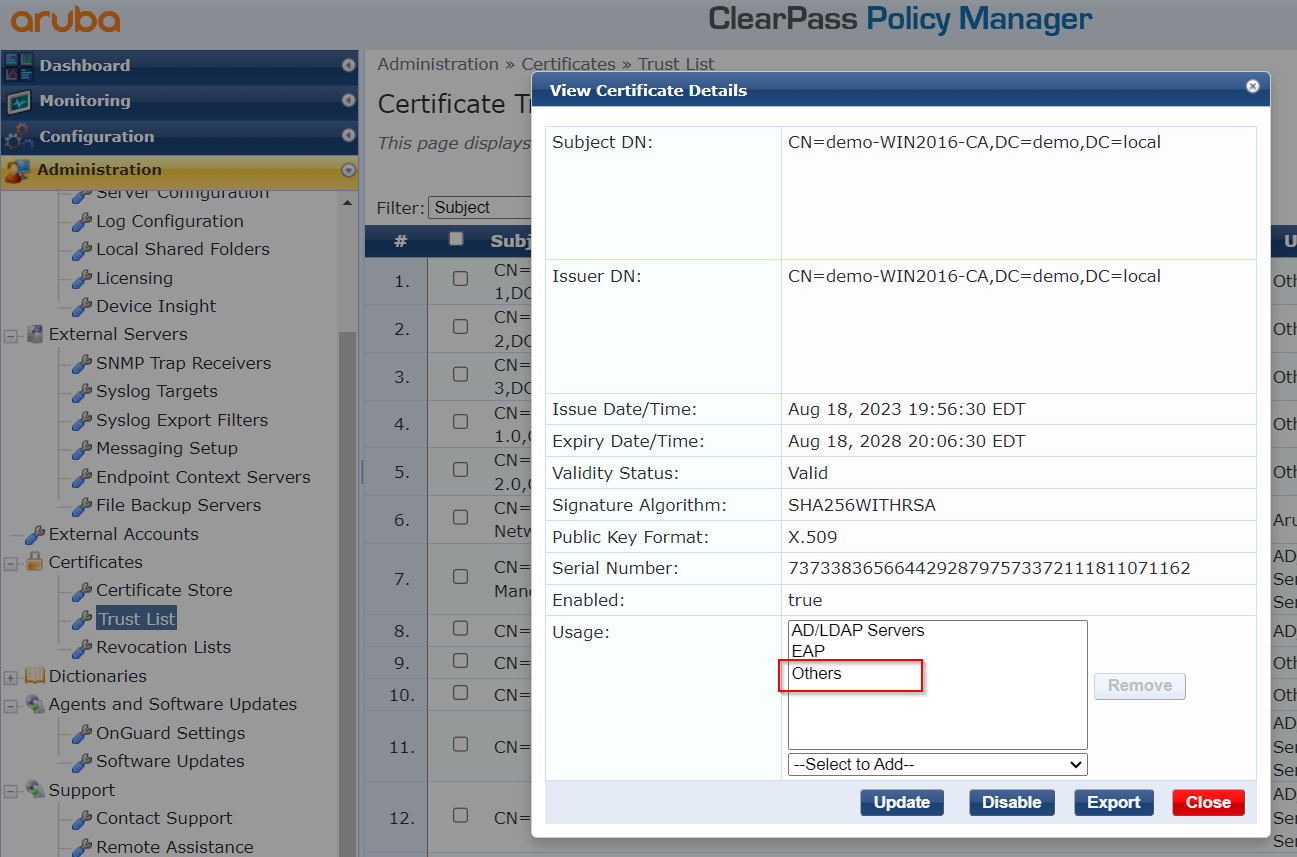The image size is (1297, 857).
Task: Click the red Close button
Action: 1208,802
